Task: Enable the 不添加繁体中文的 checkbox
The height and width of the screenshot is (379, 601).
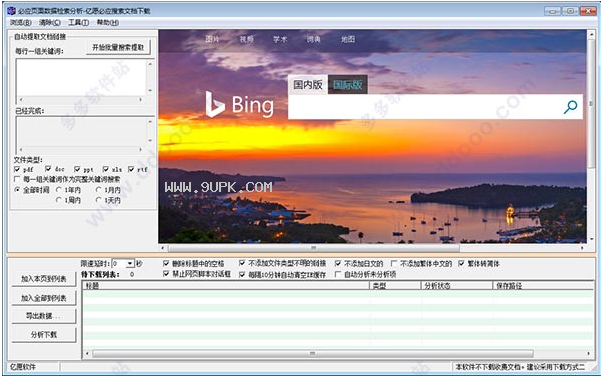Action: click(394, 264)
